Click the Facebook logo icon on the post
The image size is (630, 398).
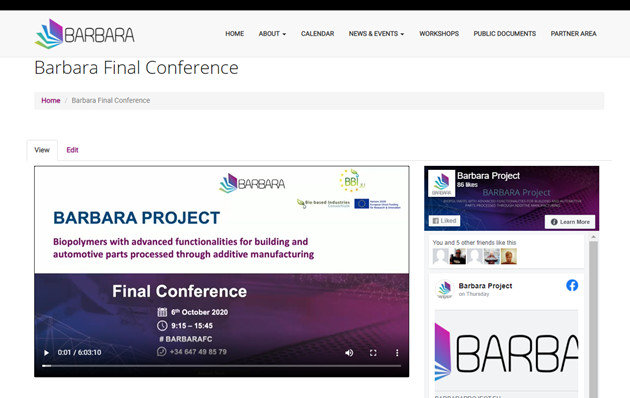click(x=572, y=285)
